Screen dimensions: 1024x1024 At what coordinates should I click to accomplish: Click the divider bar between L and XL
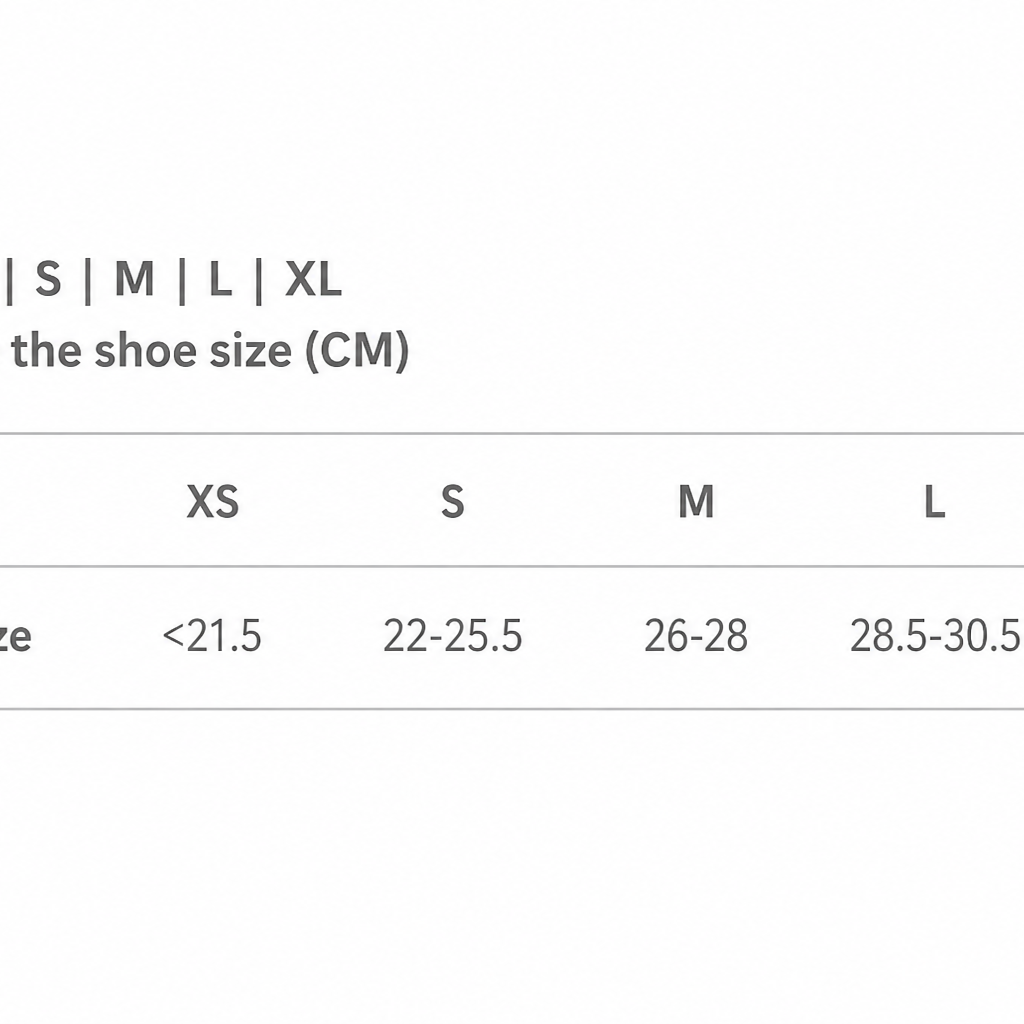259,281
